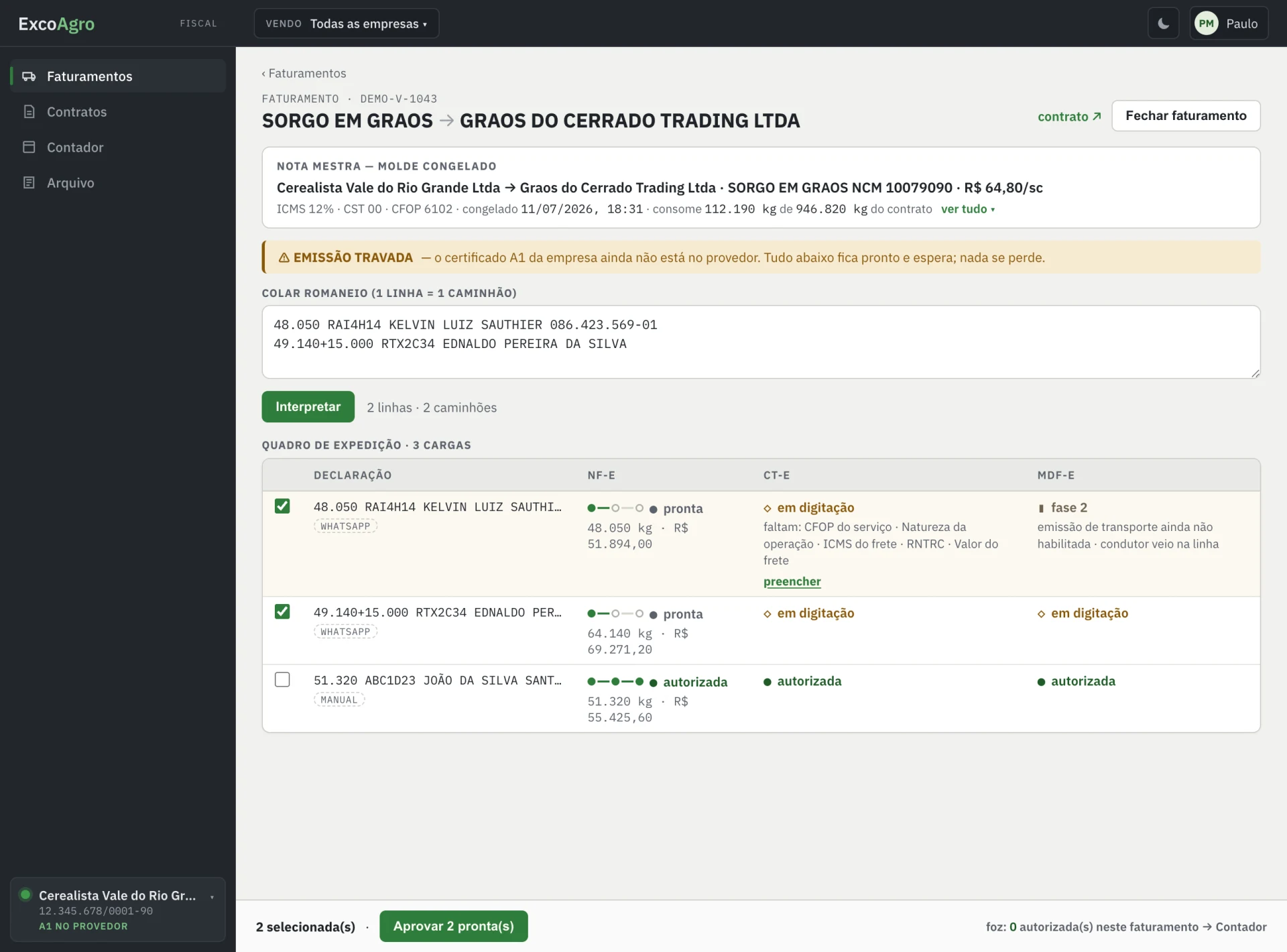Click the MANUAL tag on 51.320 row
Screen dimensions: 1287x952
[339, 700]
